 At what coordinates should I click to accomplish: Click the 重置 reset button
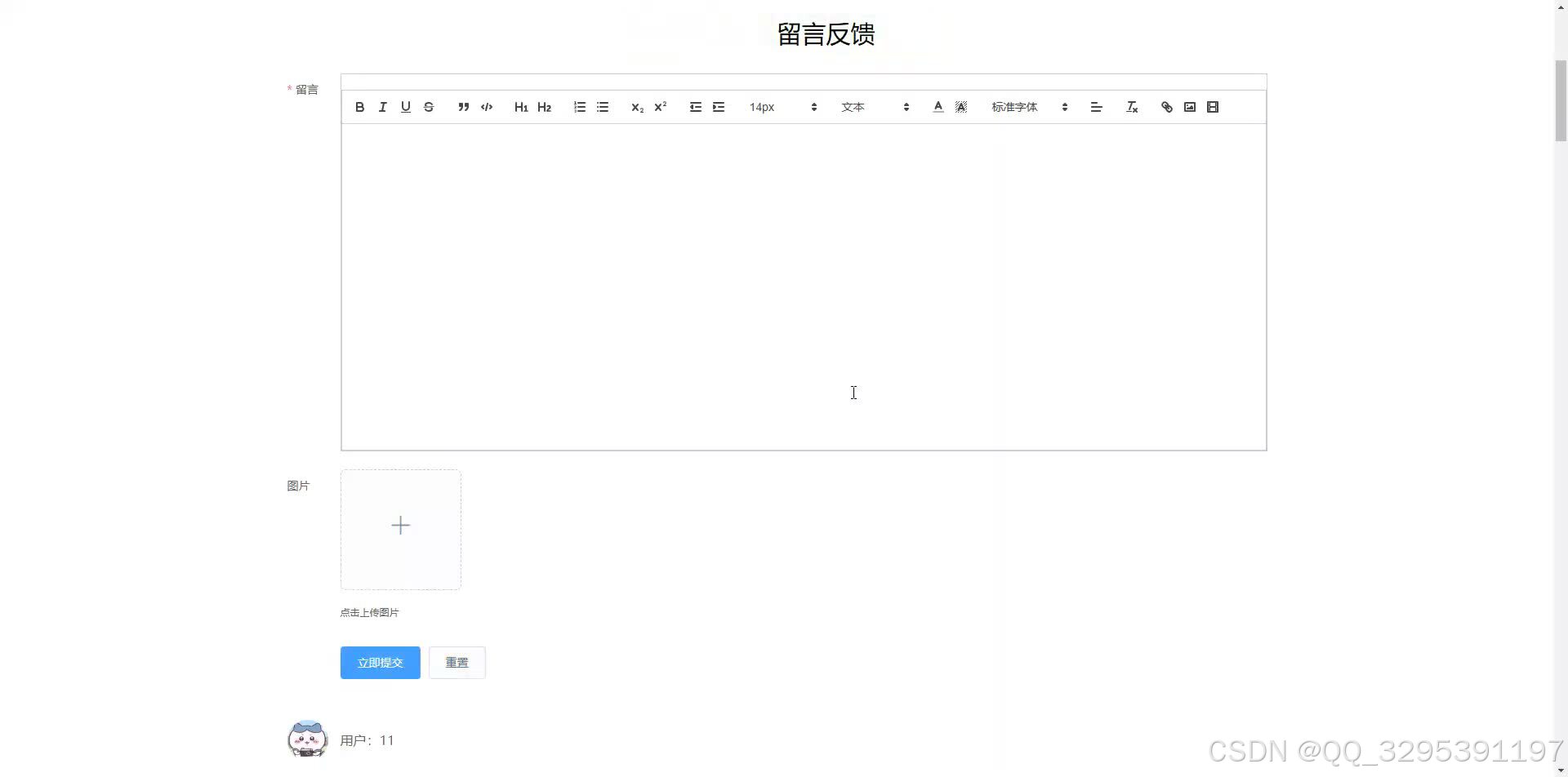457,663
